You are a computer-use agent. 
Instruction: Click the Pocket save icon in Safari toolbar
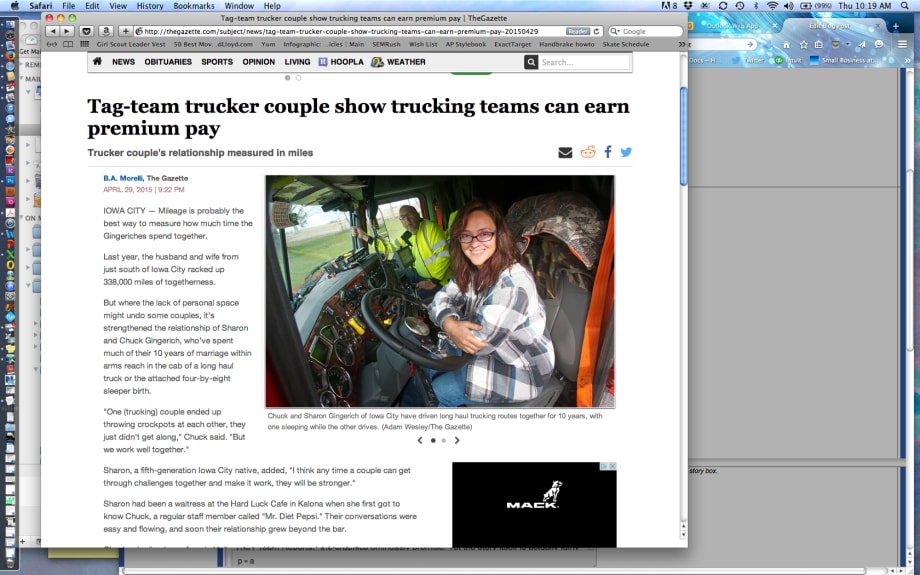87,31
